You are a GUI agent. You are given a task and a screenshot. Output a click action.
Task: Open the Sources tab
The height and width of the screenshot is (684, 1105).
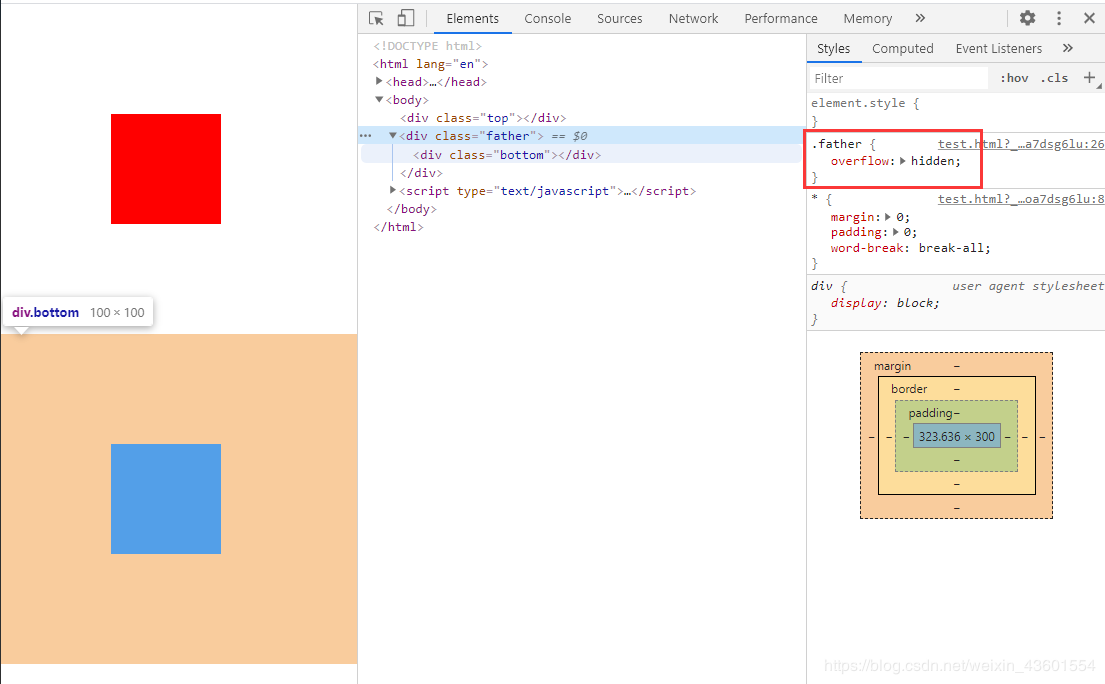619,19
